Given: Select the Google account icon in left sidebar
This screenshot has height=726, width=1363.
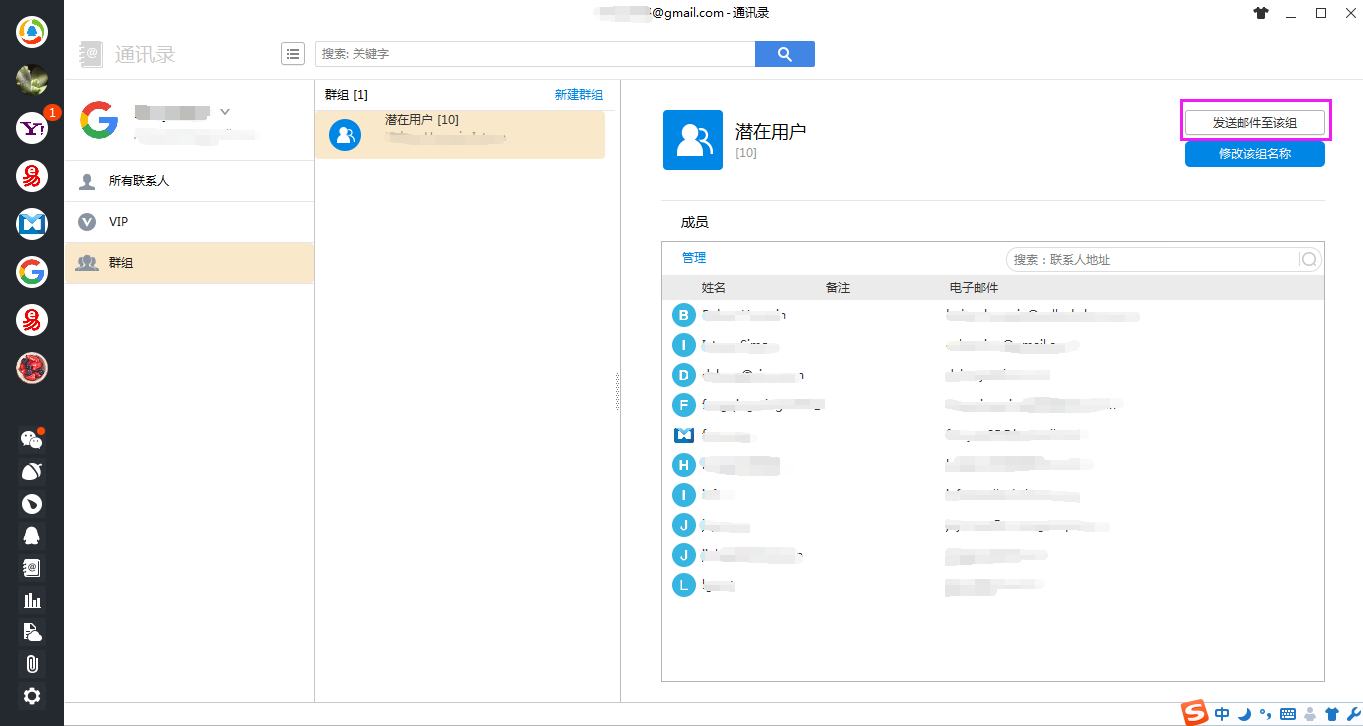Looking at the screenshot, I should point(31,271).
